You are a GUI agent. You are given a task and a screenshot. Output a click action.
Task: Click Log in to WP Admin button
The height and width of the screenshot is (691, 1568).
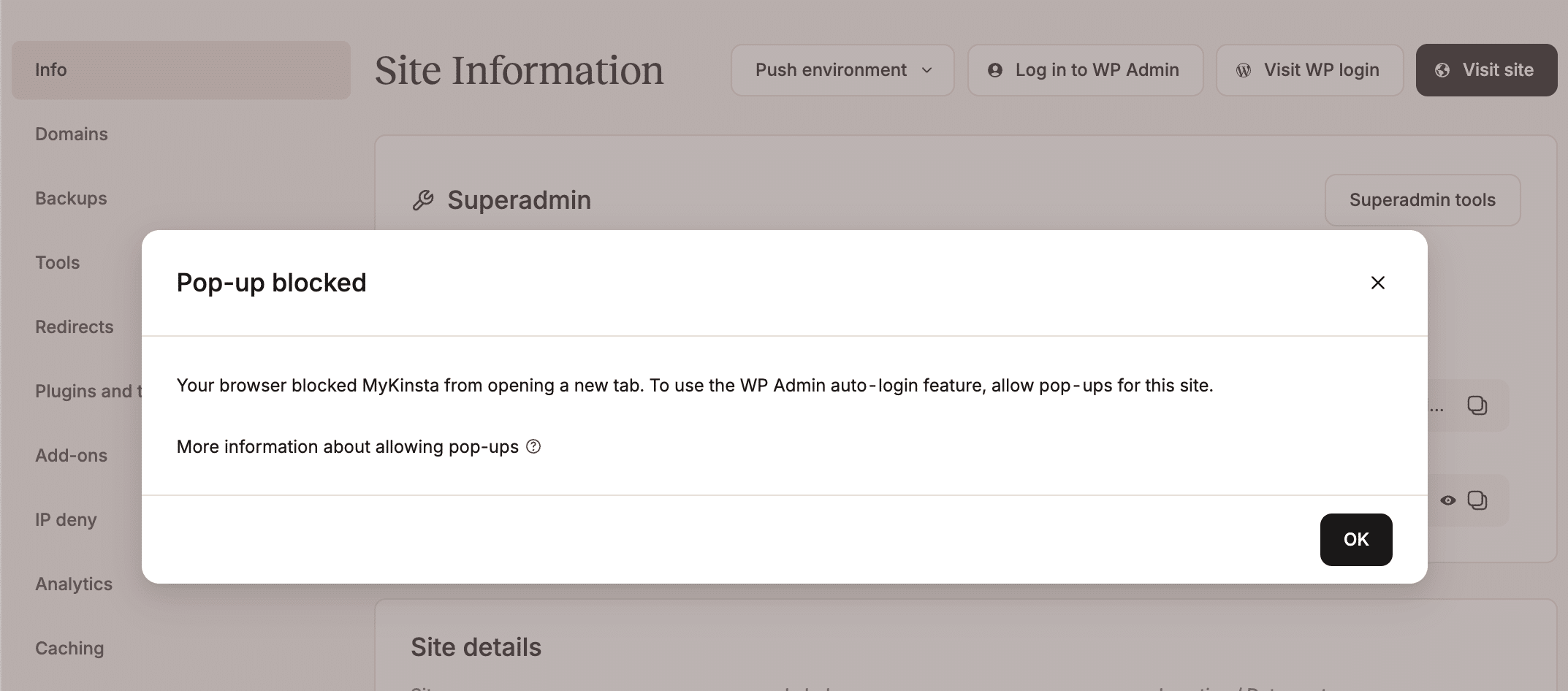(x=1085, y=70)
